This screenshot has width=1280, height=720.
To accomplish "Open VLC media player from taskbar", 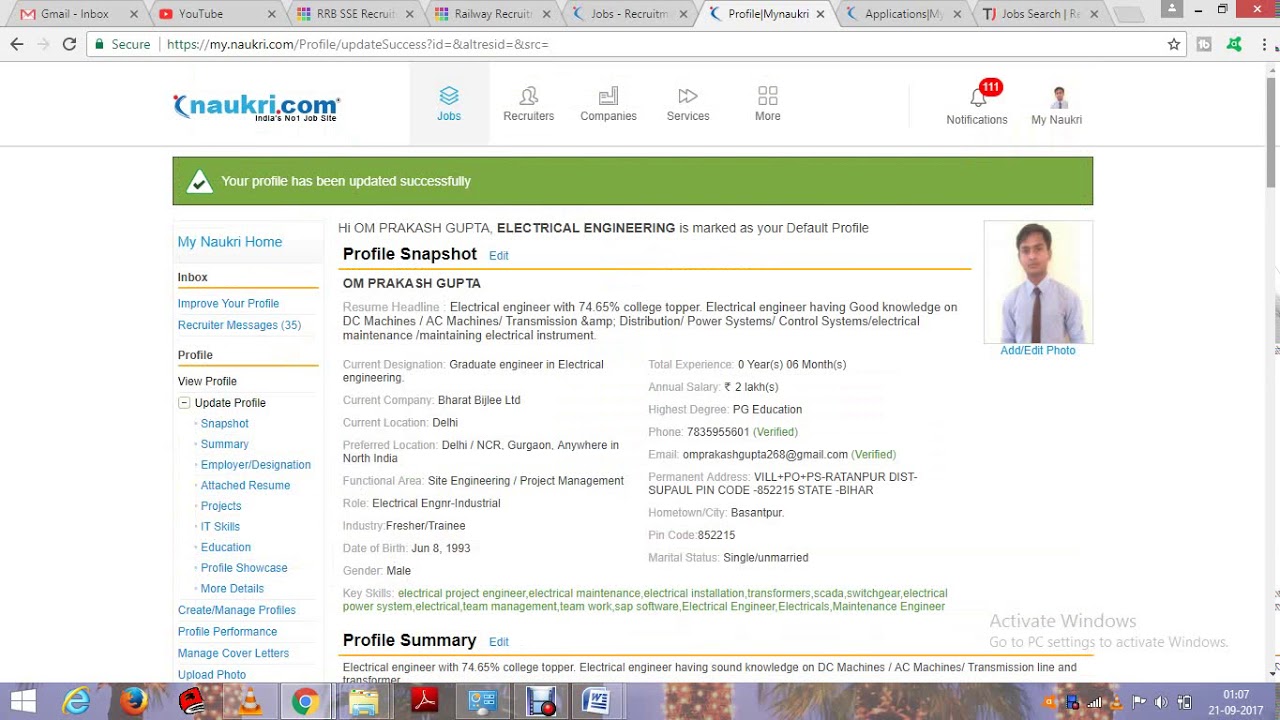I will click(x=249, y=701).
